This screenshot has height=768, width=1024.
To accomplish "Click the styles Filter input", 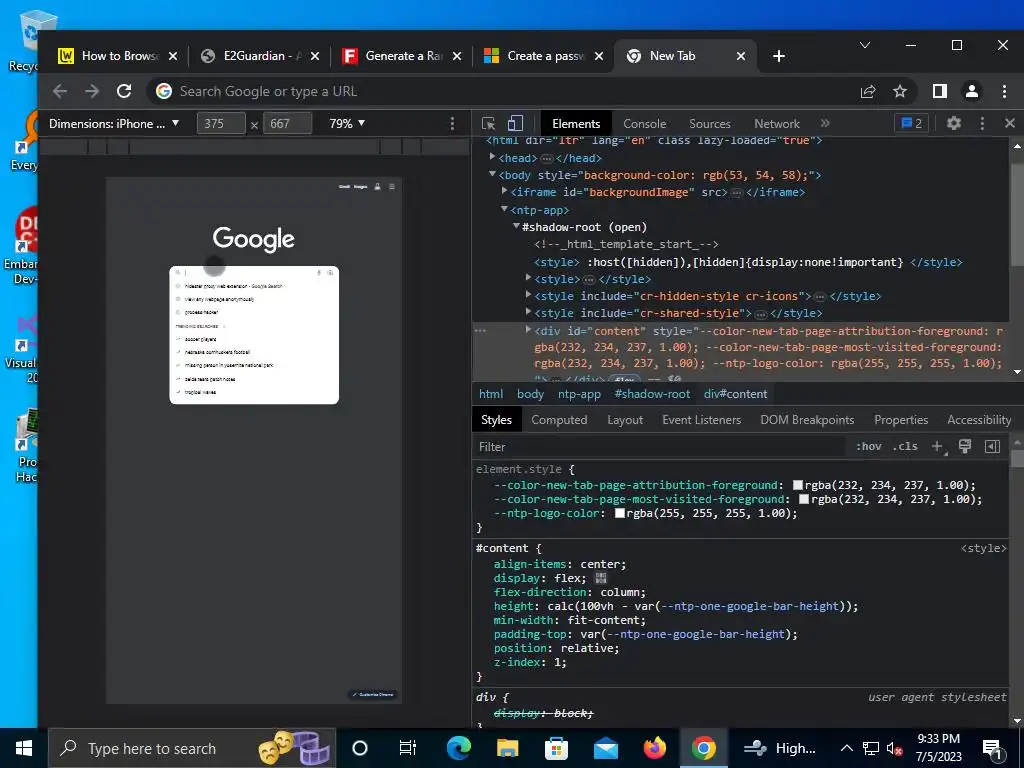I will point(660,447).
